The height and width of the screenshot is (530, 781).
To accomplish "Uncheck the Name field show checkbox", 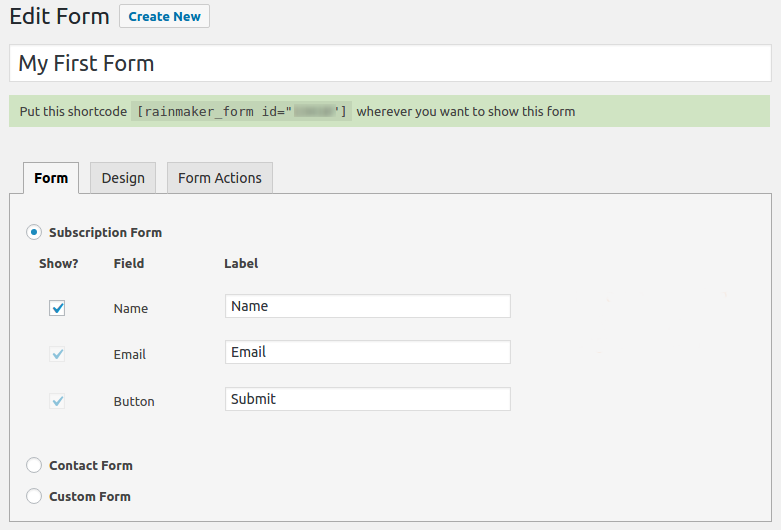I will pyautogui.click(x=57, y=308).
